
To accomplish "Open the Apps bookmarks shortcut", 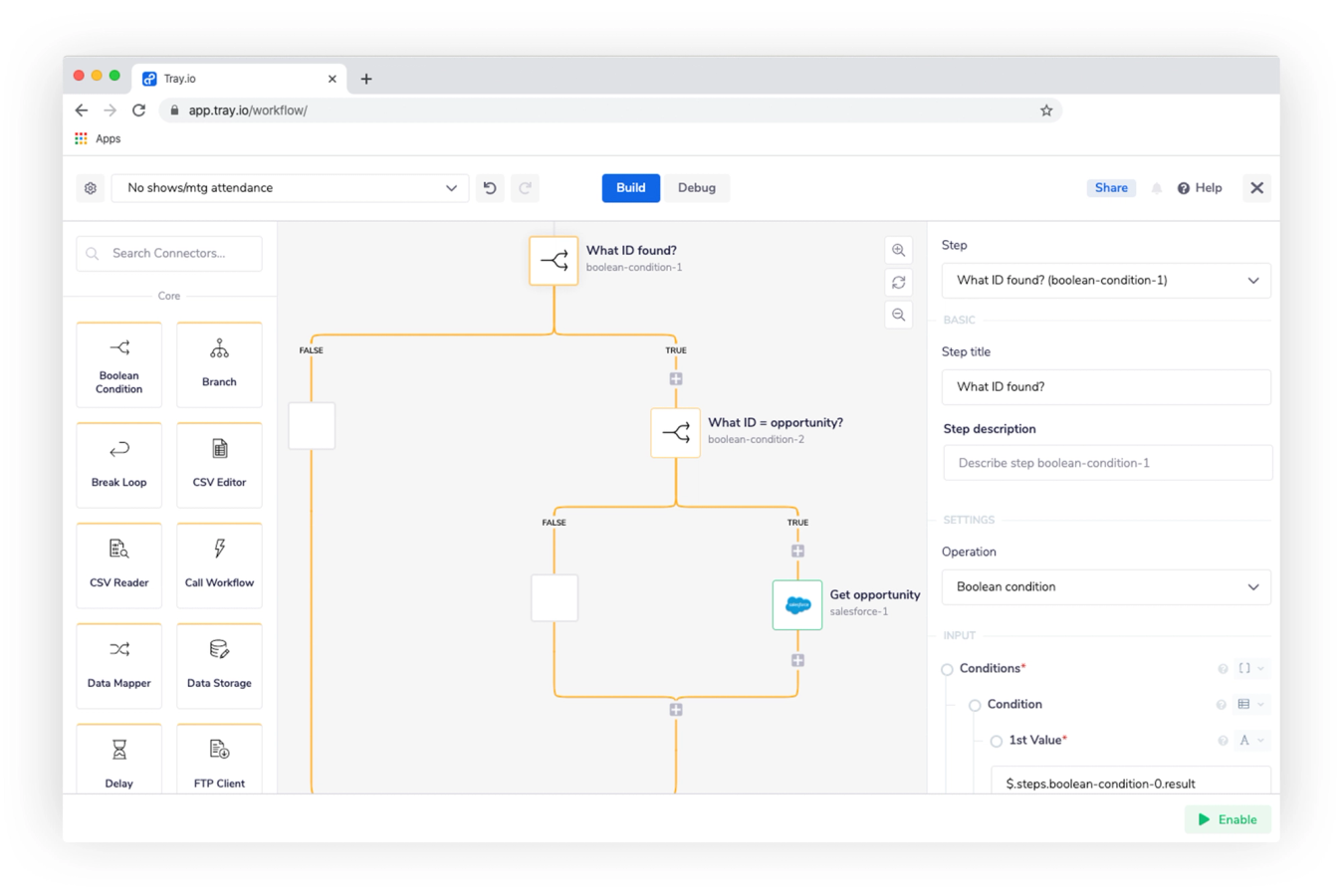I will pos(98,139).
